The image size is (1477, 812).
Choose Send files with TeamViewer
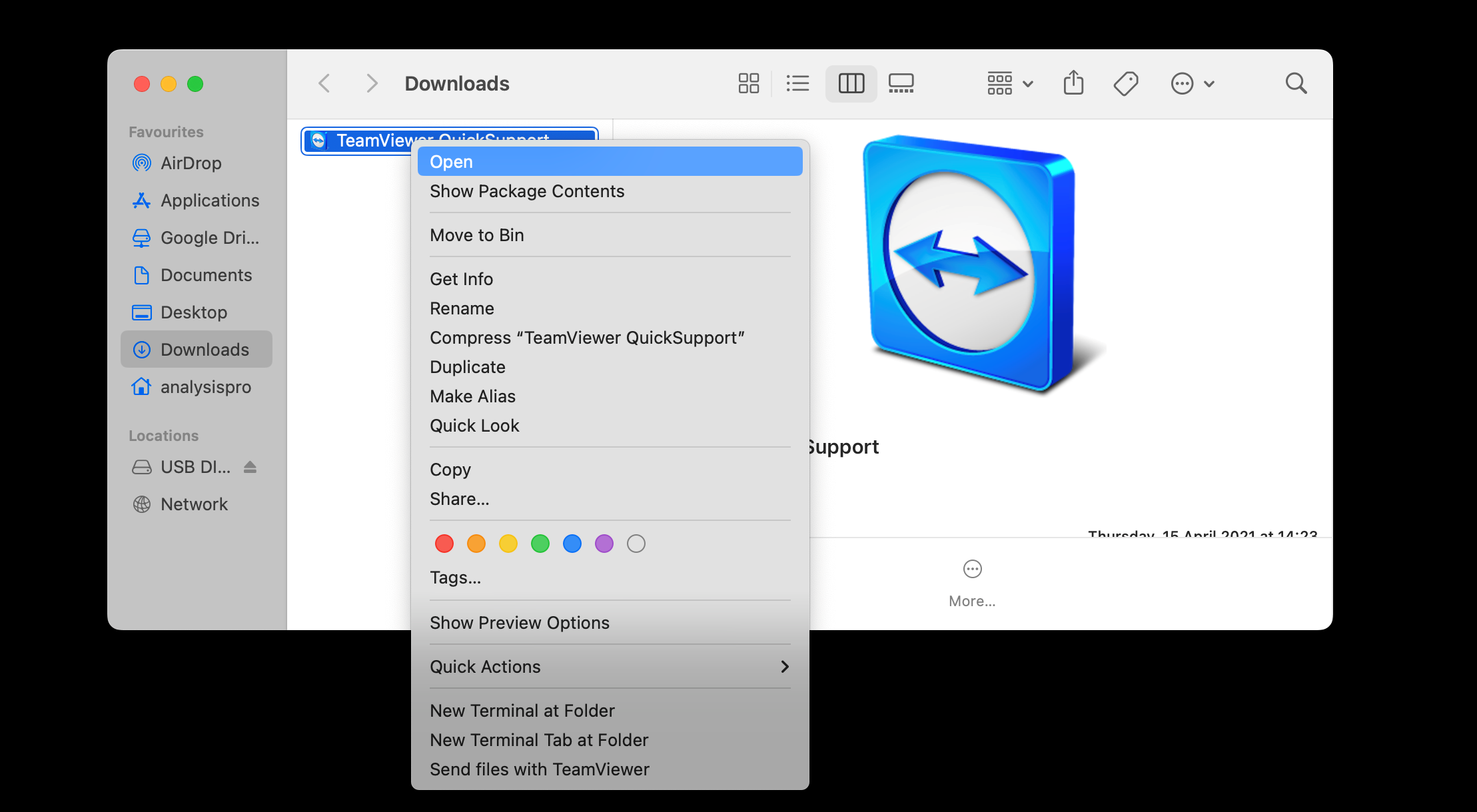point(610,769)
